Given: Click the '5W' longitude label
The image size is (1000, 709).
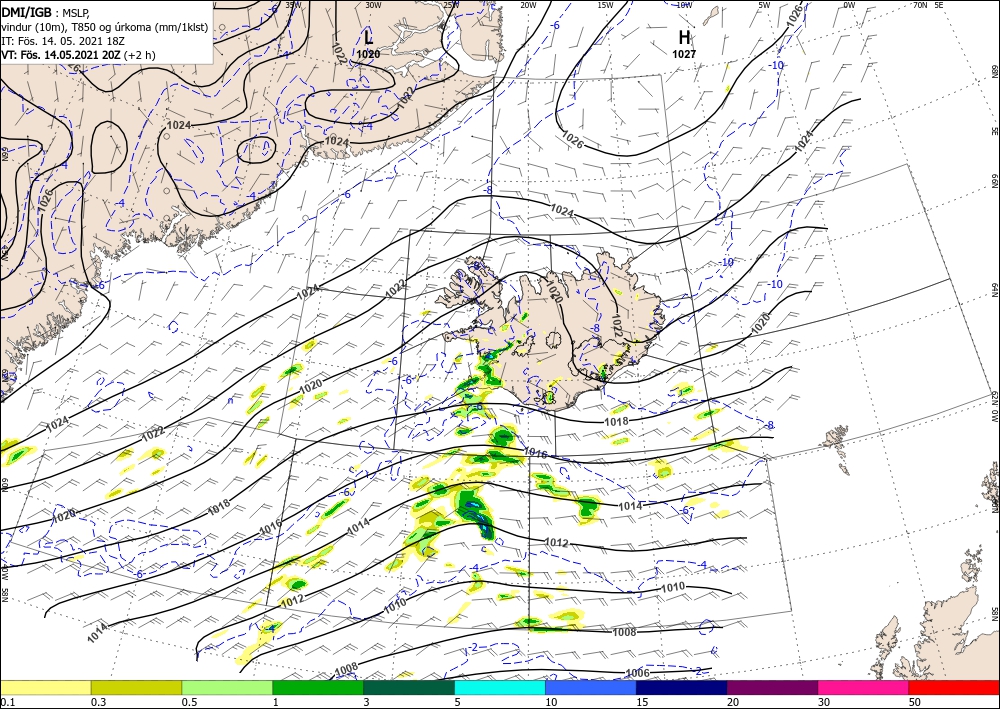Looking at the screenshot, I should pyautogui.click(x=764, y=5).
